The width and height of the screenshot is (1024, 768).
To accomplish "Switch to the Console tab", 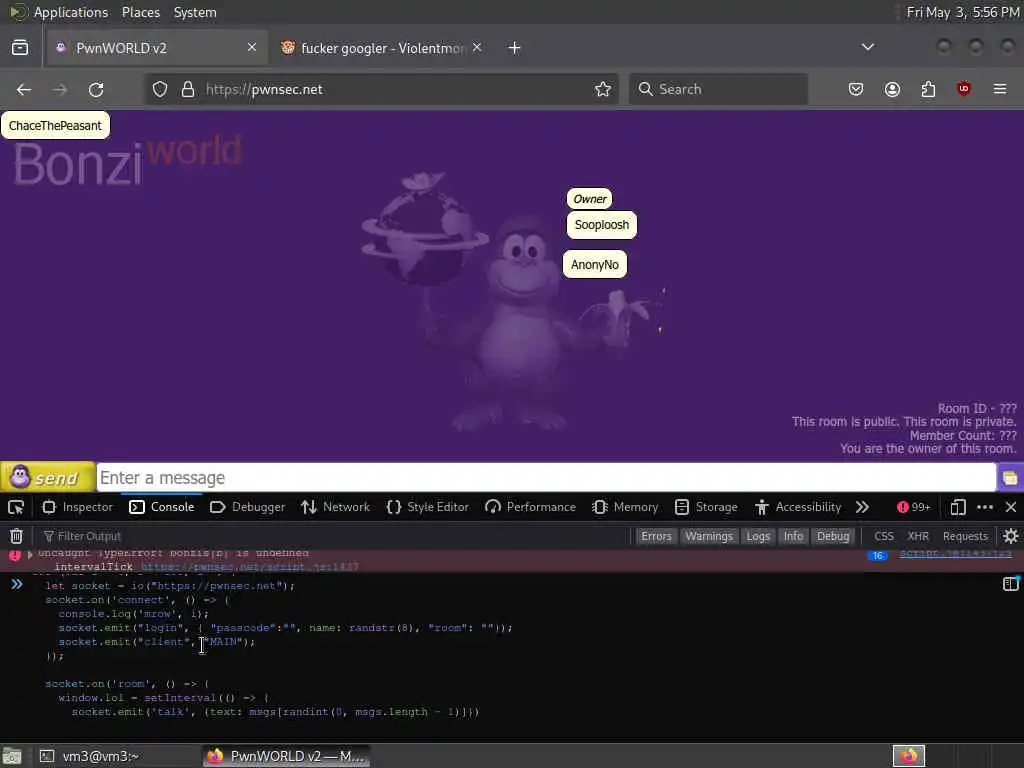I will click(x=162, y=507).
